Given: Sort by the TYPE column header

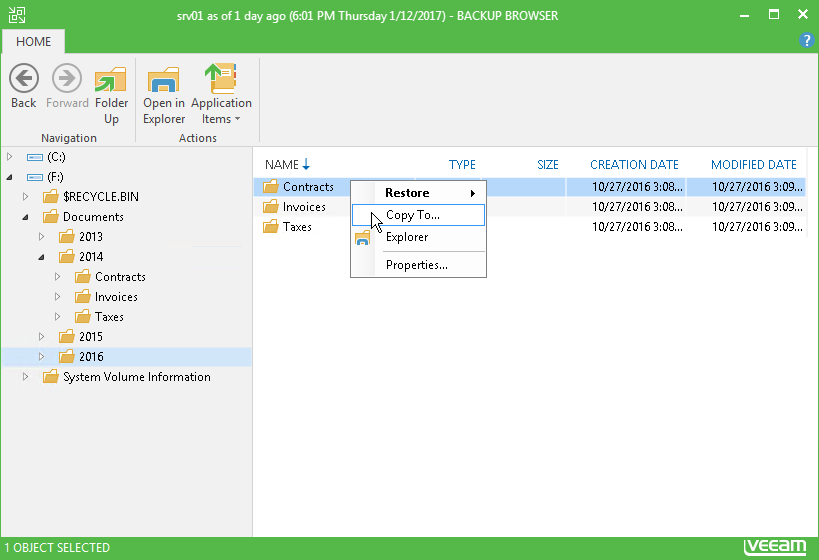Looking at the screenshot, I should tap(462, 165).
